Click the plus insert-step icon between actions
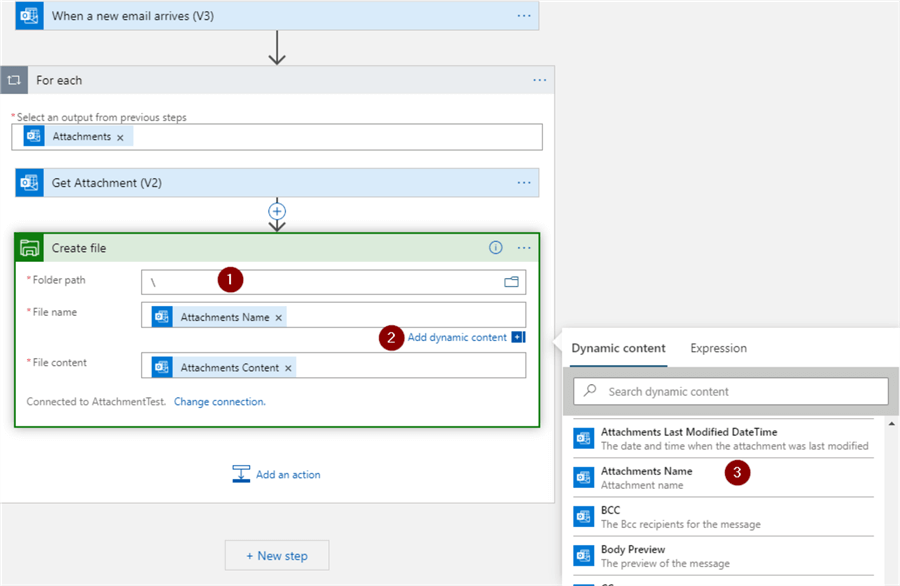The width and height of the screenshot is (900, 586). (x=277, y=212)
